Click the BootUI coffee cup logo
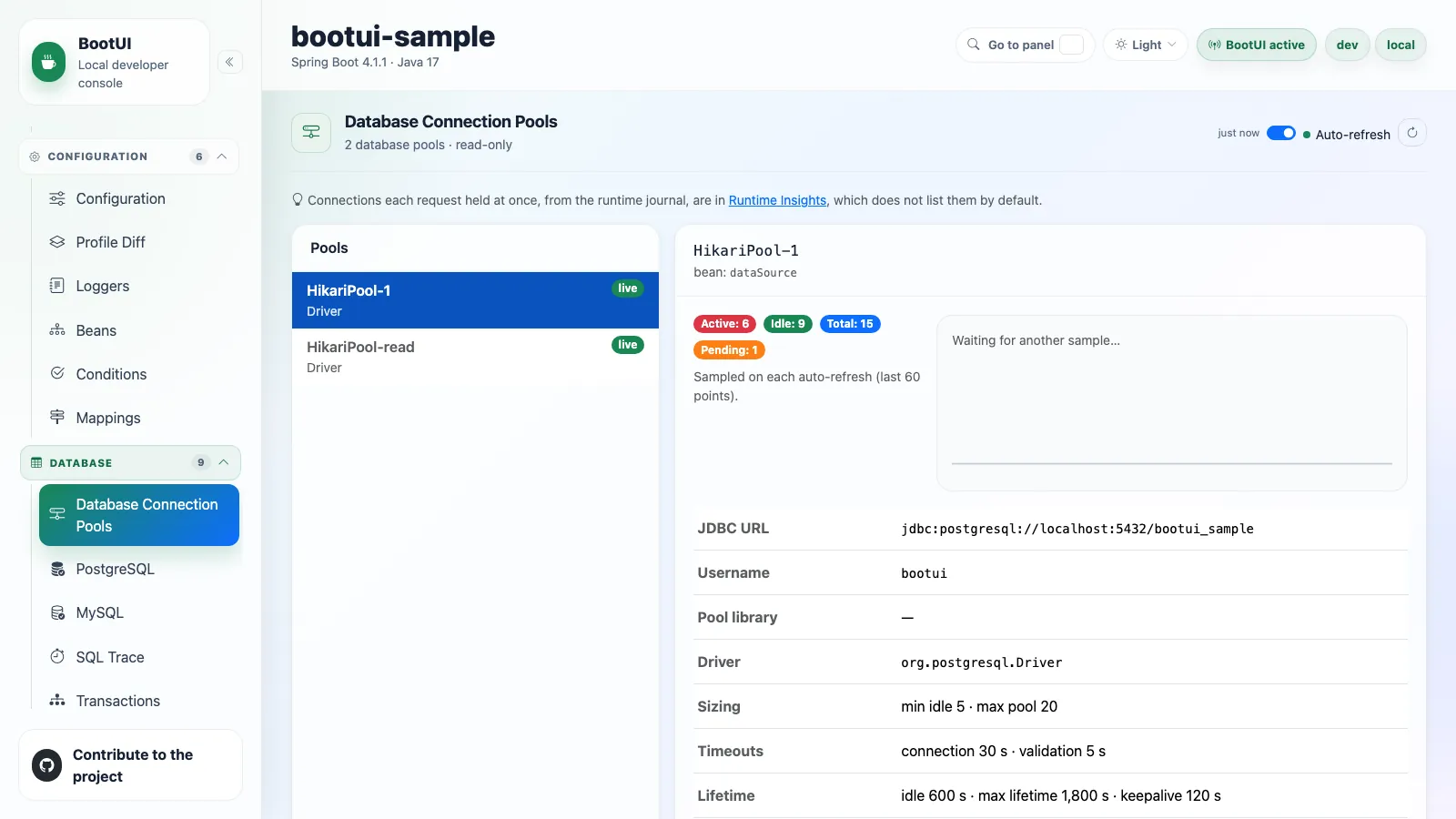The image size is (1456, 819). [48, 62]
